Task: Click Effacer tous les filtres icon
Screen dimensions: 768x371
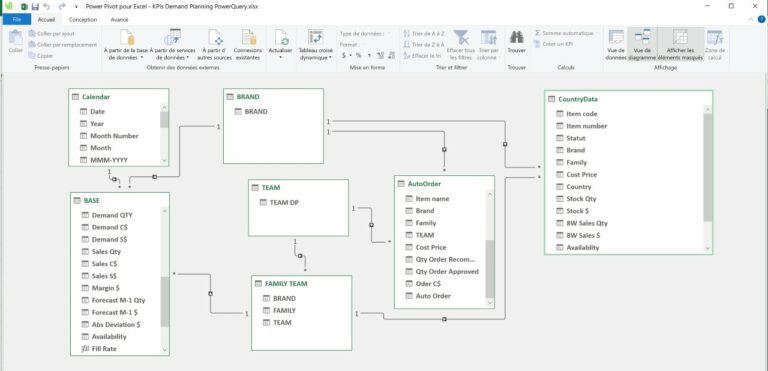Action: pos(460,38)
